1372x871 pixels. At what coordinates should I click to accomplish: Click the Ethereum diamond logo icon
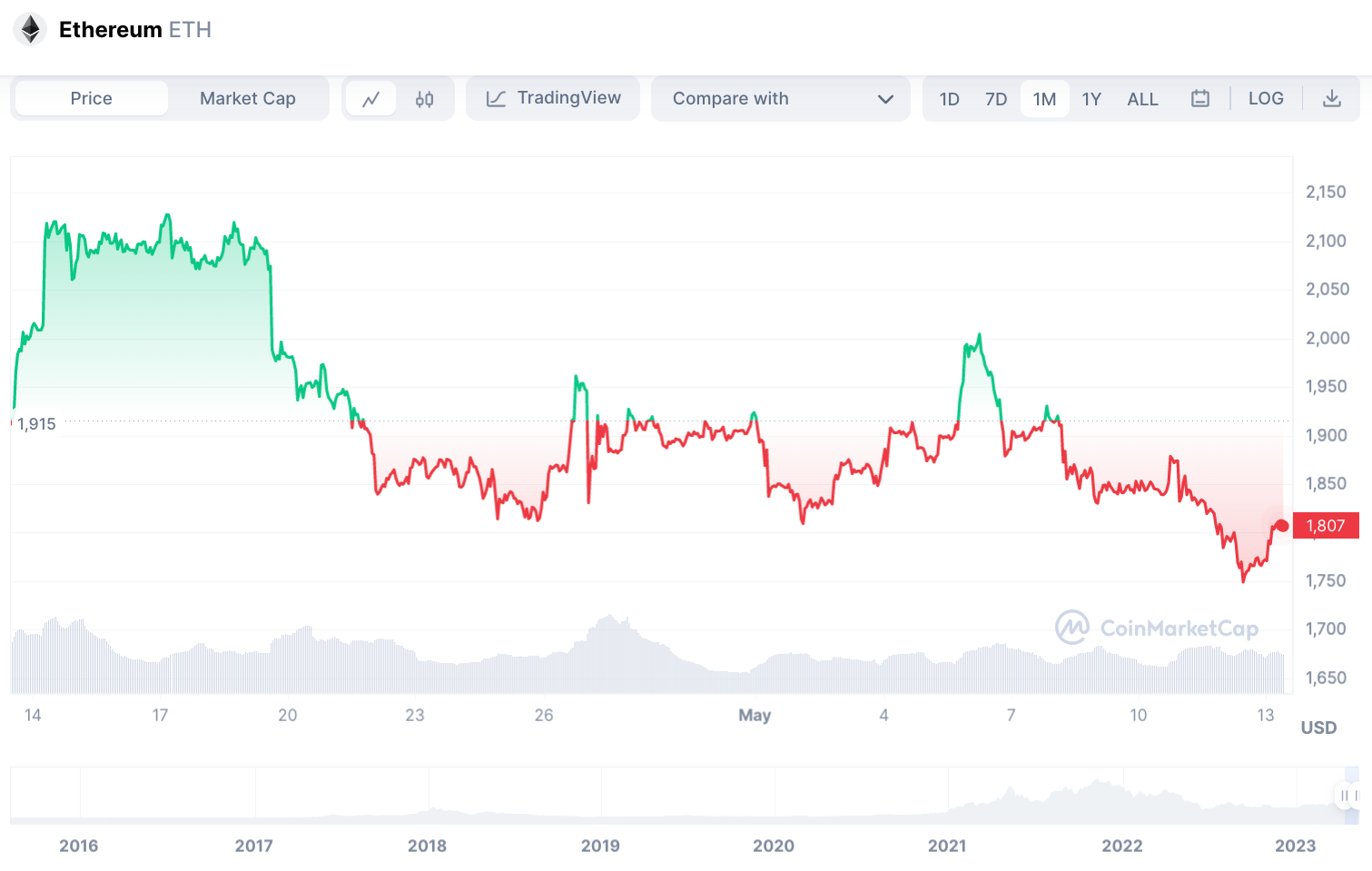click(x=30, y=29)
